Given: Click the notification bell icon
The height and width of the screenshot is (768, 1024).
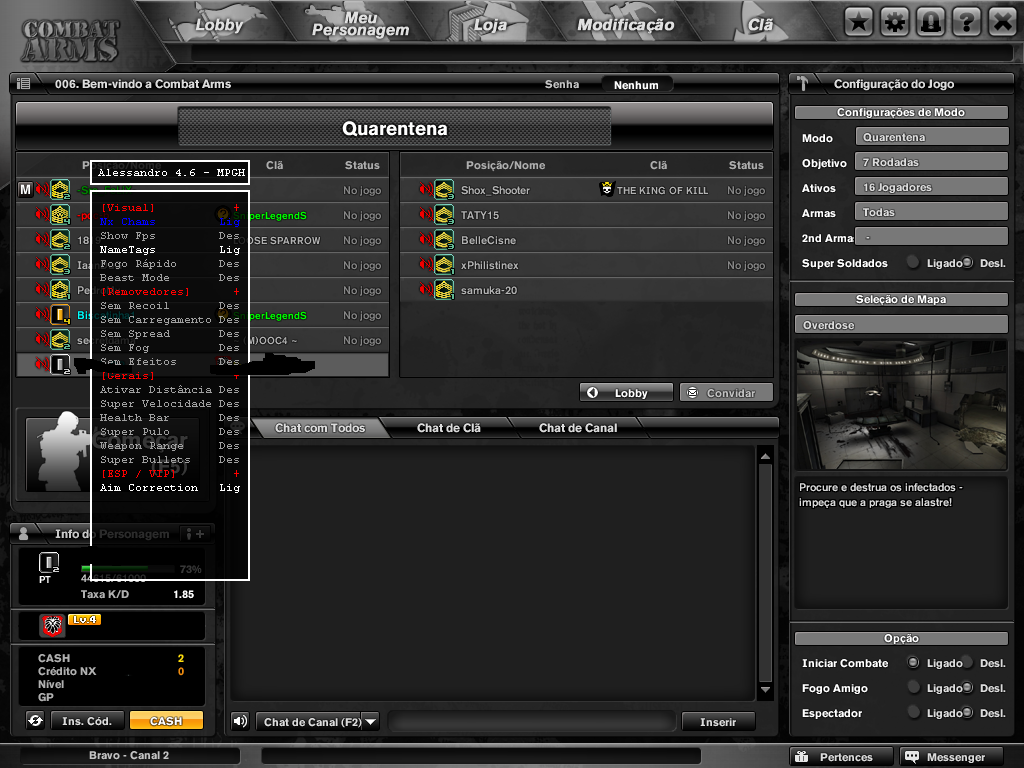Looking at the screenshot, I should click(x=931, y=23).
